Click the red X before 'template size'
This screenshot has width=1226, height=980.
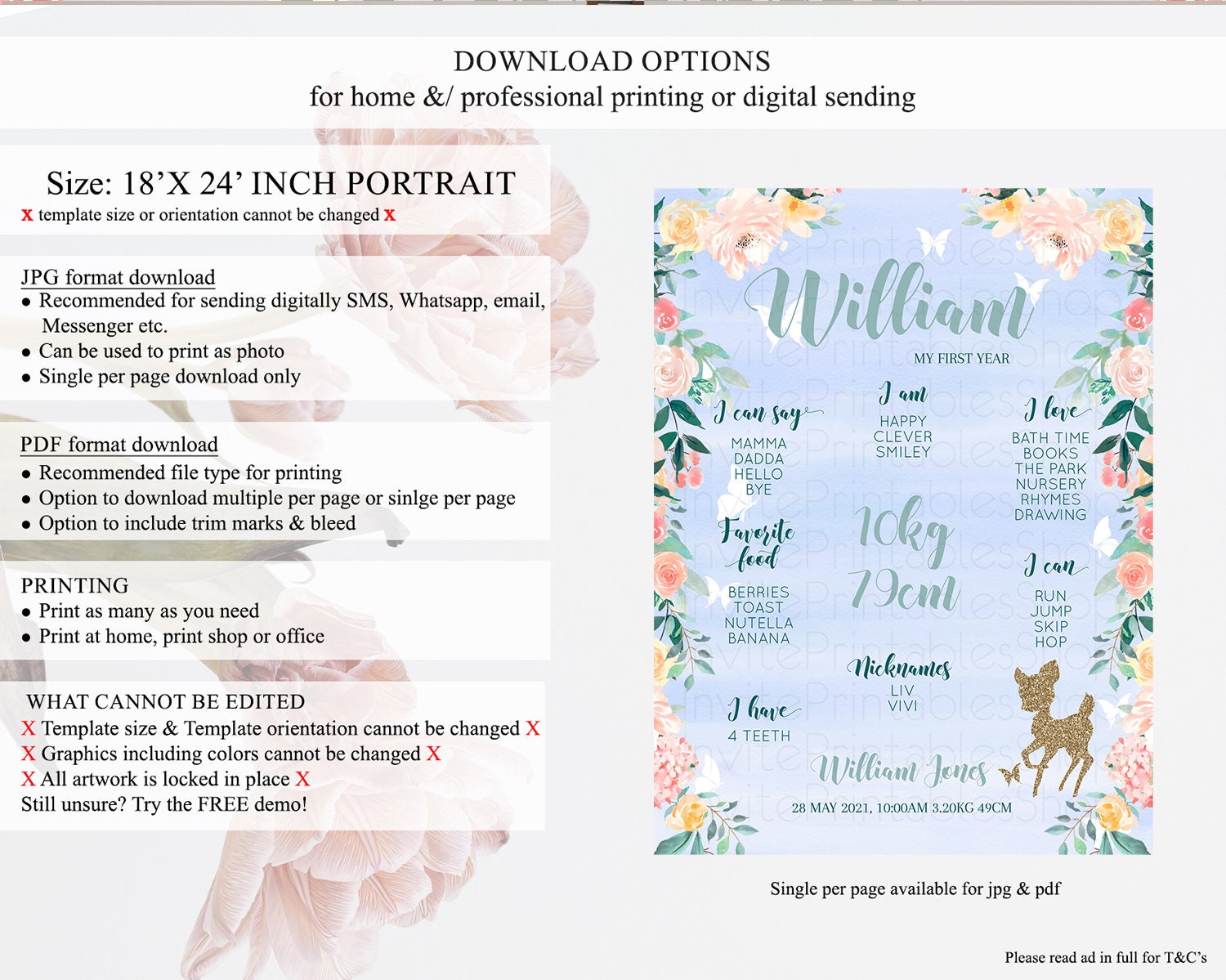click(27, 215)
